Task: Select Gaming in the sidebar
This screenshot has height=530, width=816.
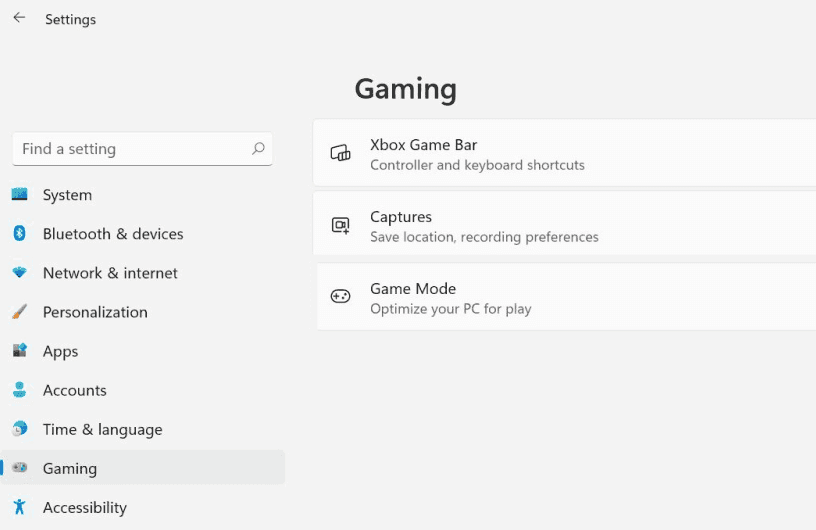Action: 143,468
